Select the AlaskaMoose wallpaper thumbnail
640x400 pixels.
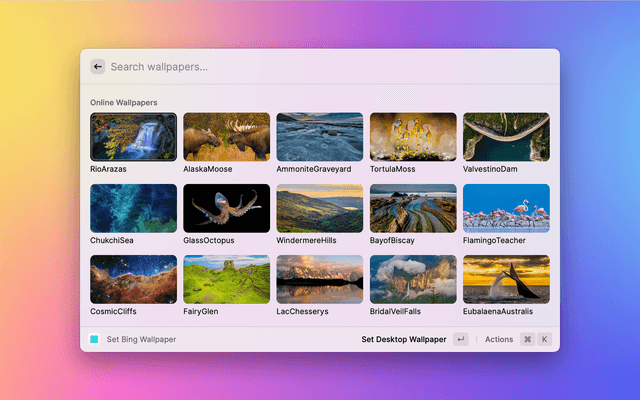point(226,137)
